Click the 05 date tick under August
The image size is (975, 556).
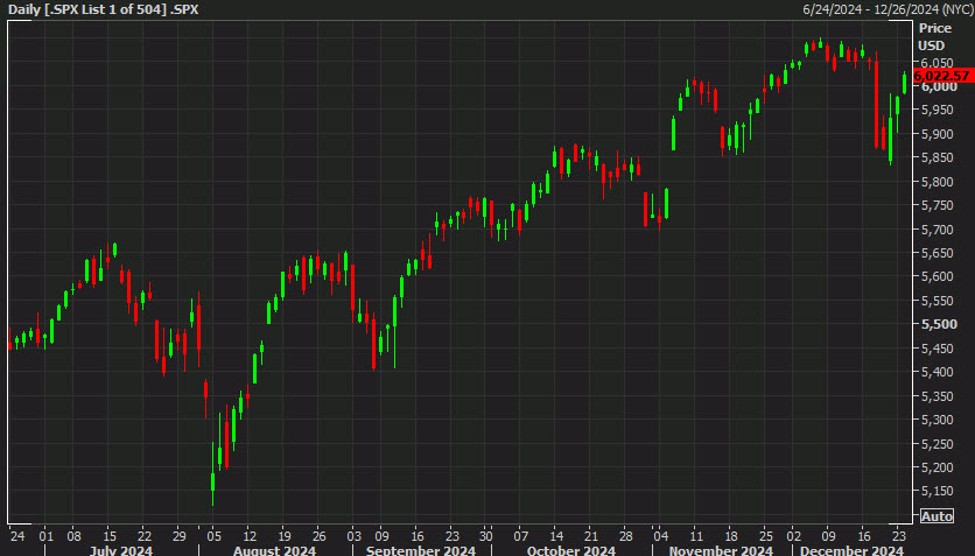213,533
